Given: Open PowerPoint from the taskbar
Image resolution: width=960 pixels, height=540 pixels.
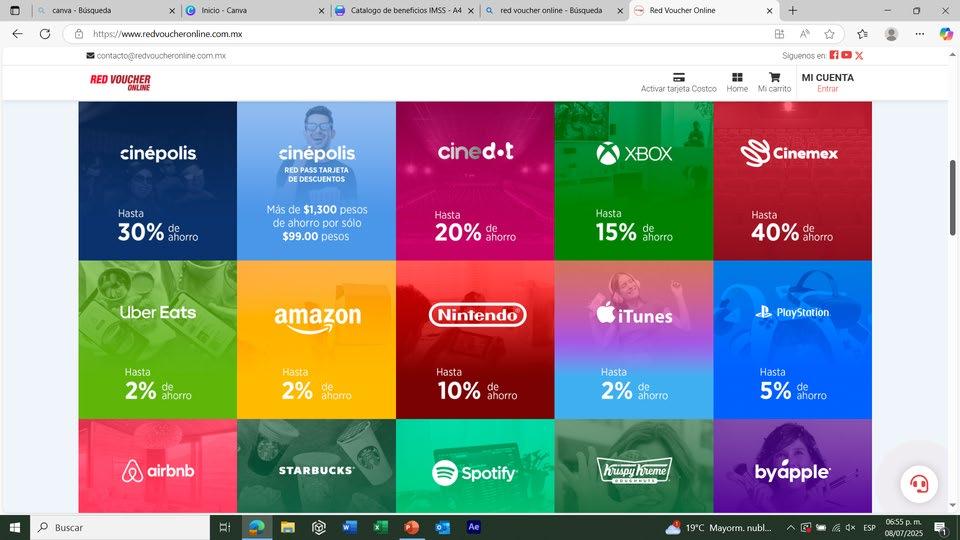Looking at the screenshot, I should [x=411, y=527].
